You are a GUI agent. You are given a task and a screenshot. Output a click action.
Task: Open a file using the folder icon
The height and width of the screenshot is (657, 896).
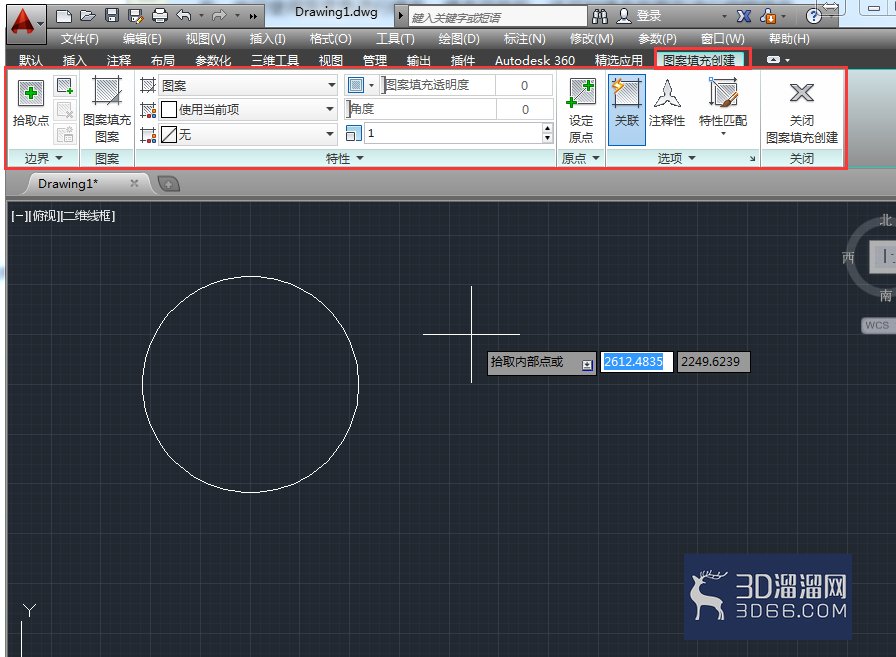(x=87, y=16)
